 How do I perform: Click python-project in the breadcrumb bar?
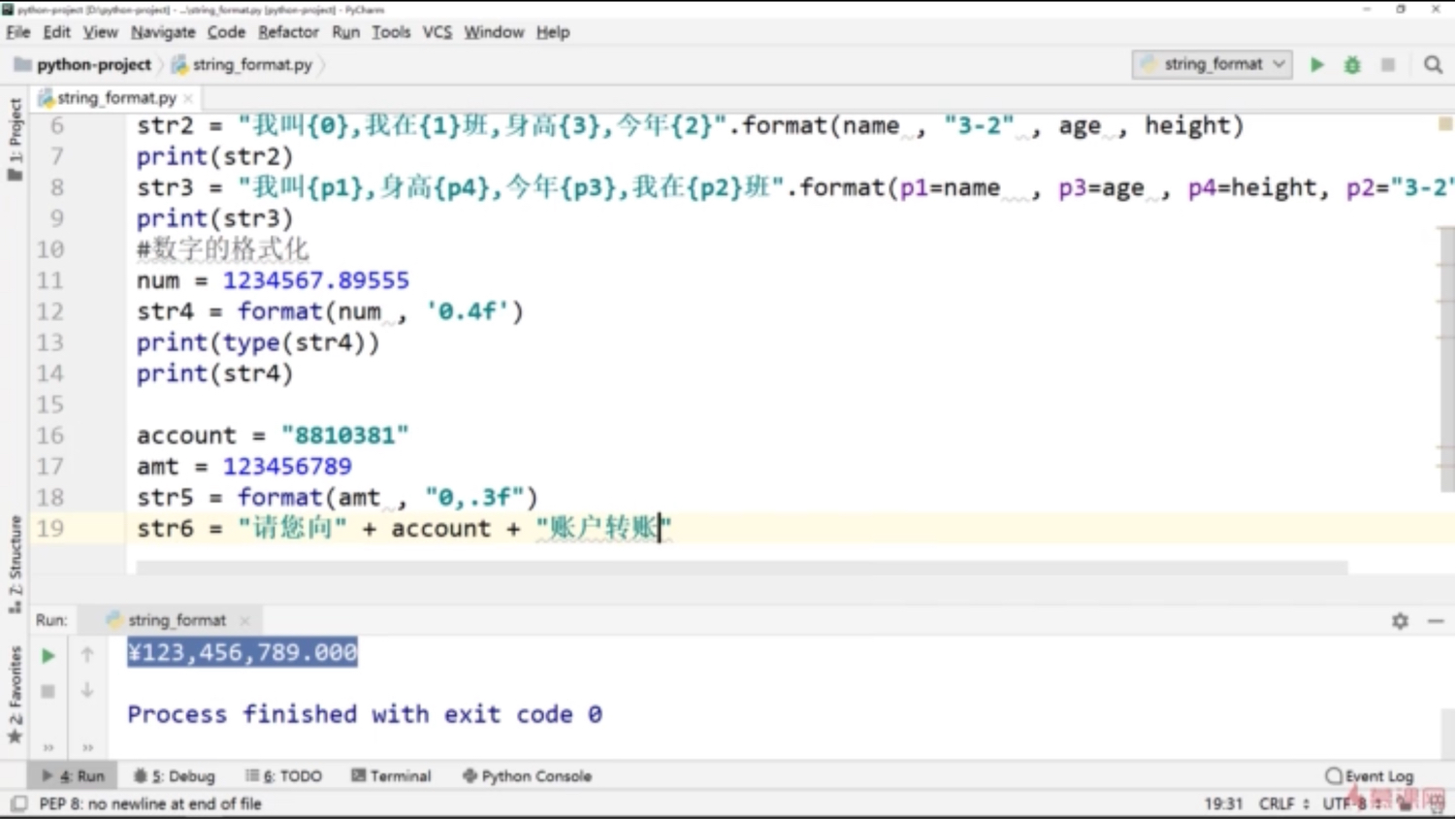point(83,65)
